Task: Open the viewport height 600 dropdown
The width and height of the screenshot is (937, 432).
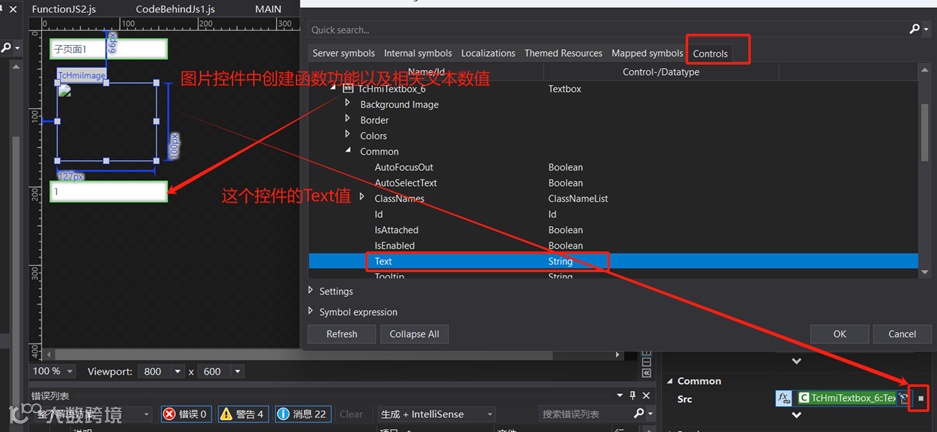Action: [237, 371]
